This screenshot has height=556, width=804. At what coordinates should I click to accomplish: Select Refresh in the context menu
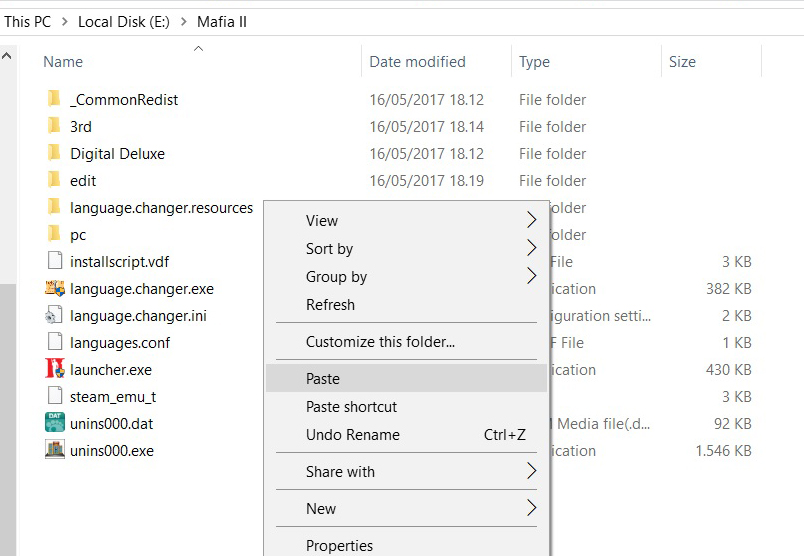[330, 305]
